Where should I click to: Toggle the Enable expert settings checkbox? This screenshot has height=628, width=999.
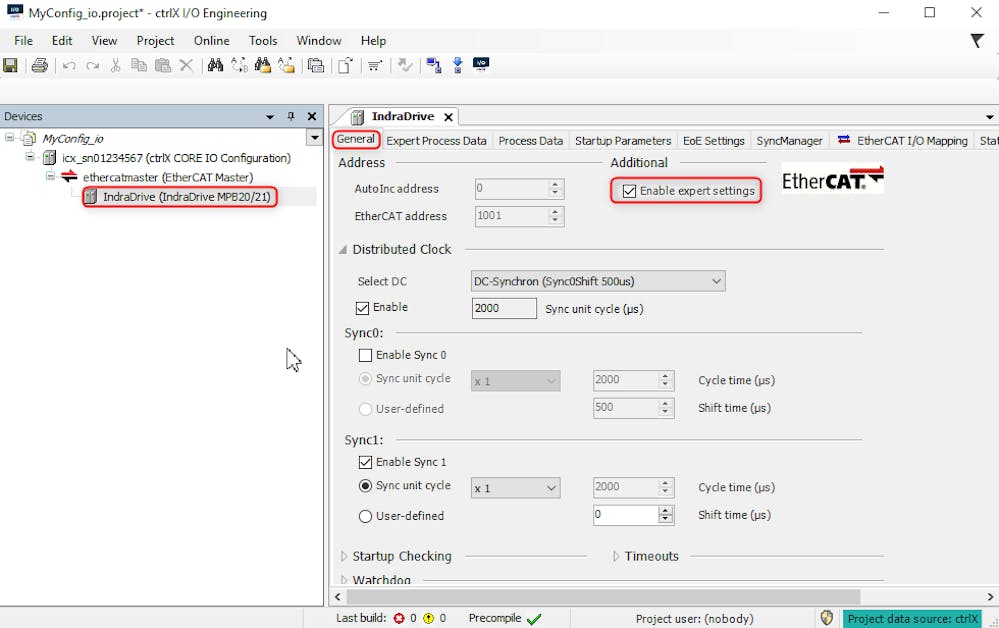coord(629,191)
